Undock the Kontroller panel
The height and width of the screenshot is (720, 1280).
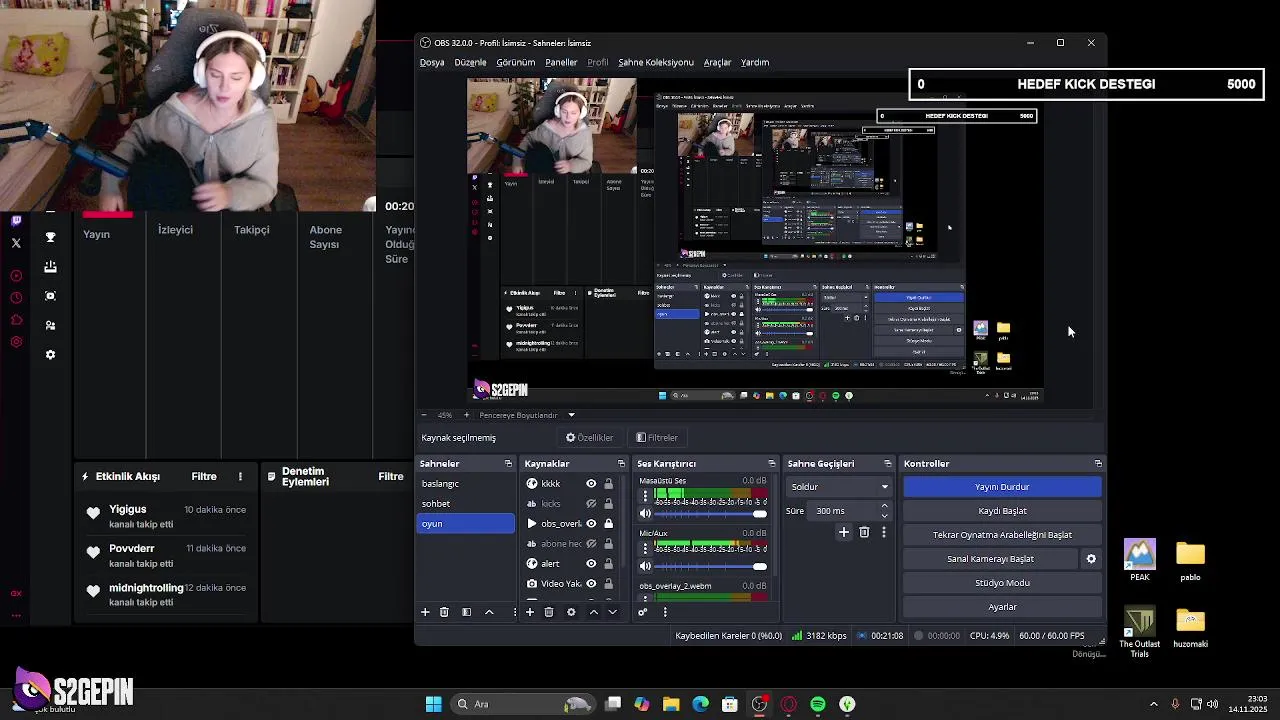(1098, 464)
